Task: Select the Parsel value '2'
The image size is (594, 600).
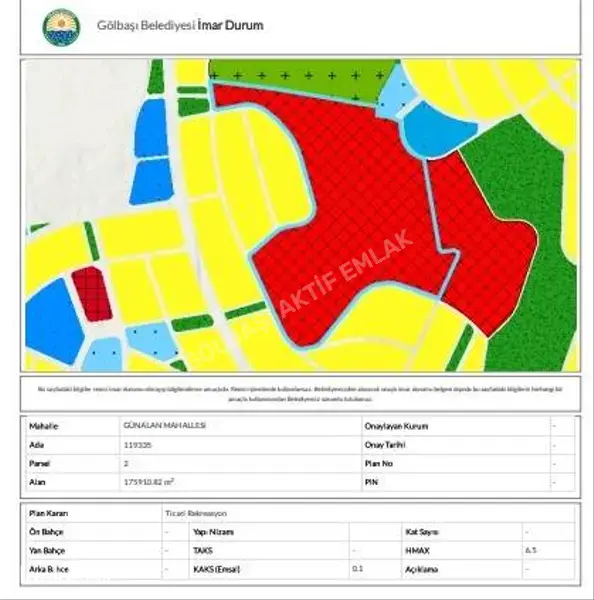Action: 126,463
